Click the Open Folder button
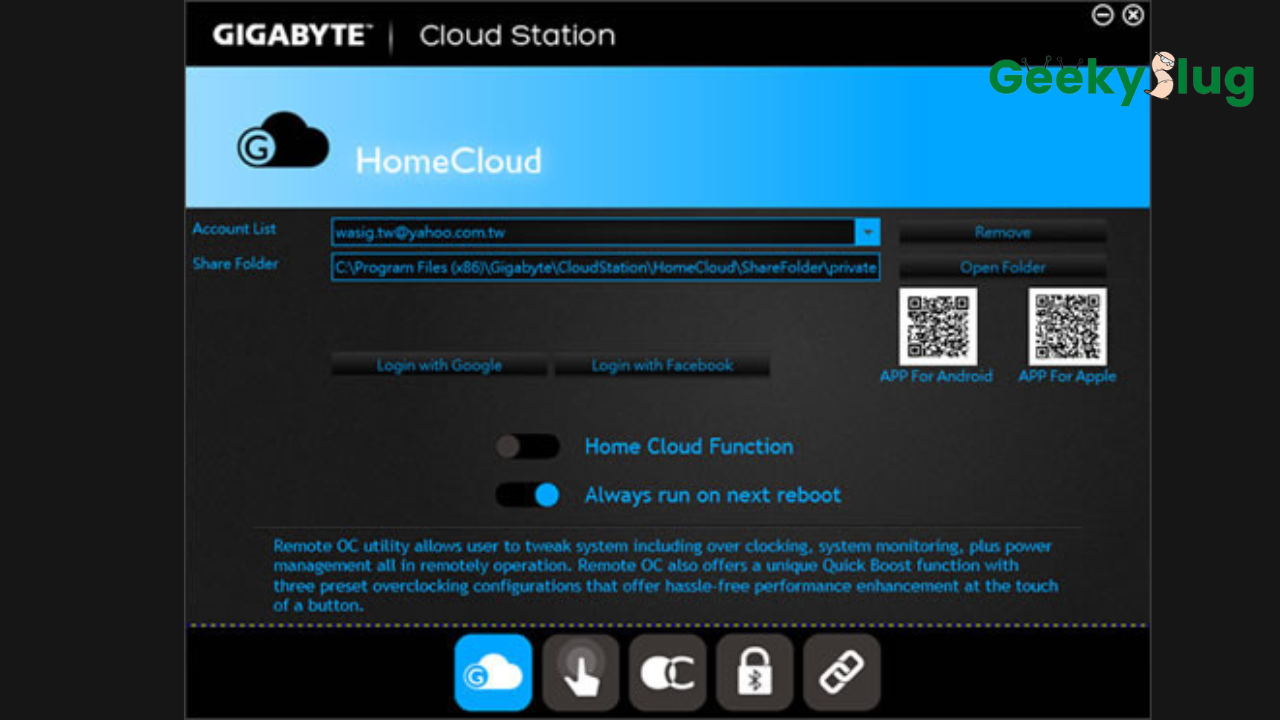 point(1003,267)
